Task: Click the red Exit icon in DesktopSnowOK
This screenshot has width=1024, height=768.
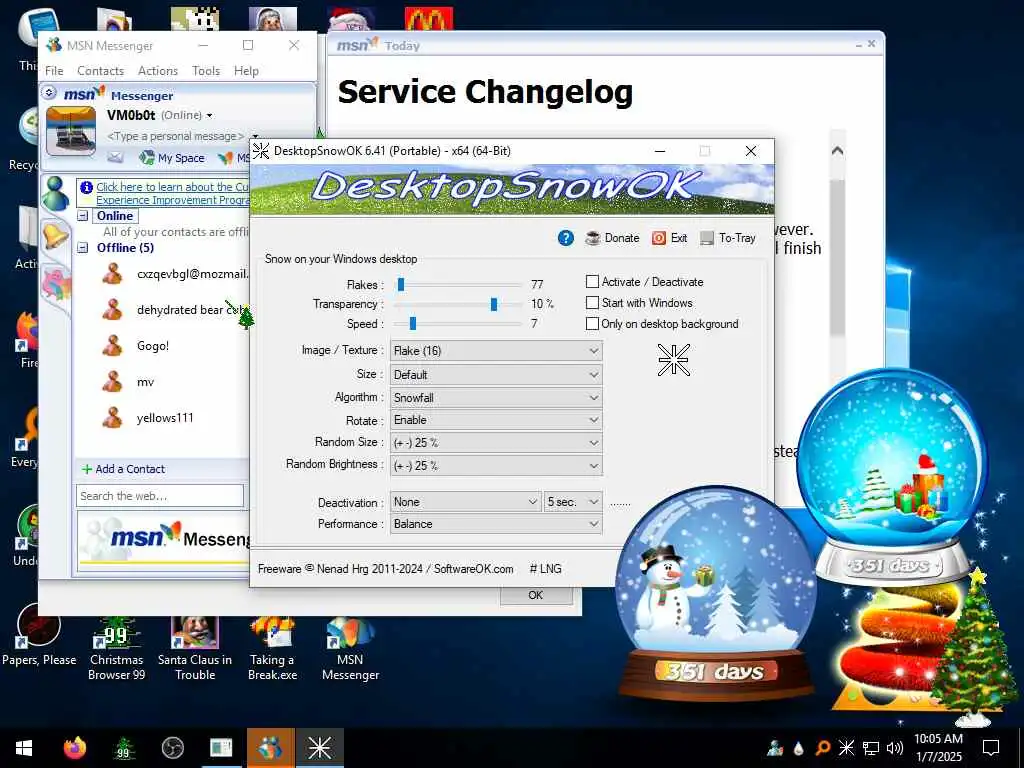Action: (659, 238)
